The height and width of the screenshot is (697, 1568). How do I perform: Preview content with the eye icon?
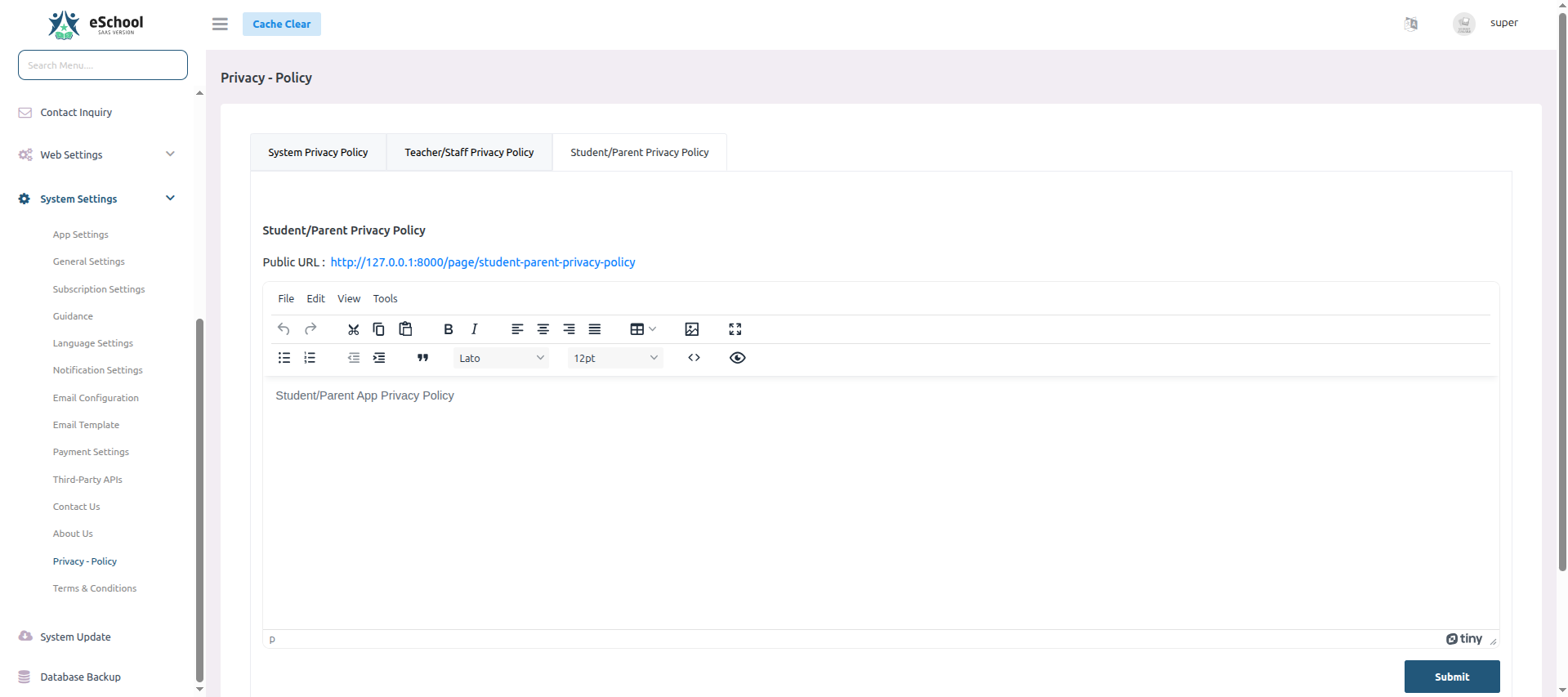point(737,358)
